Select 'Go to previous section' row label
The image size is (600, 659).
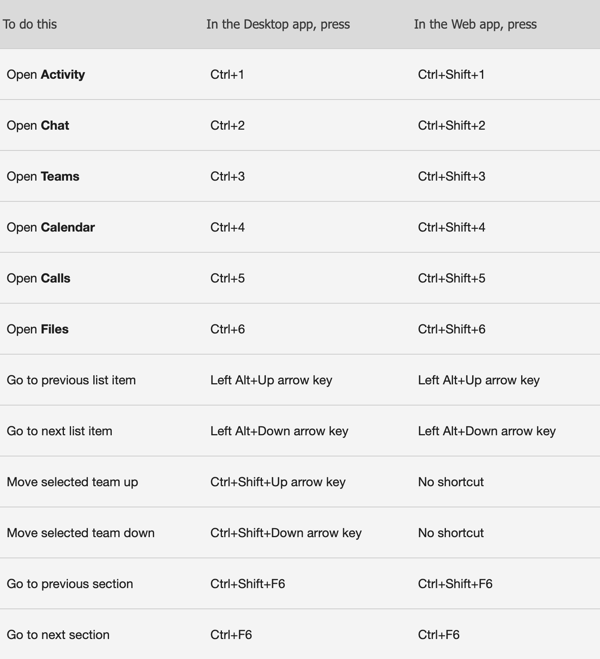coord(70,584)
